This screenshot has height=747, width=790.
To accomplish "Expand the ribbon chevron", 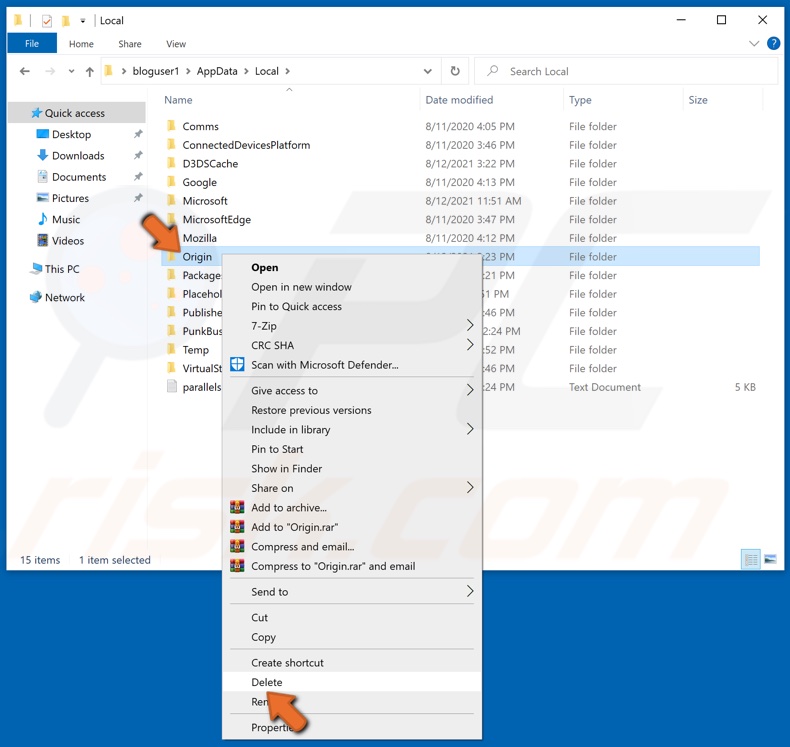I will [x=754, y=44].
